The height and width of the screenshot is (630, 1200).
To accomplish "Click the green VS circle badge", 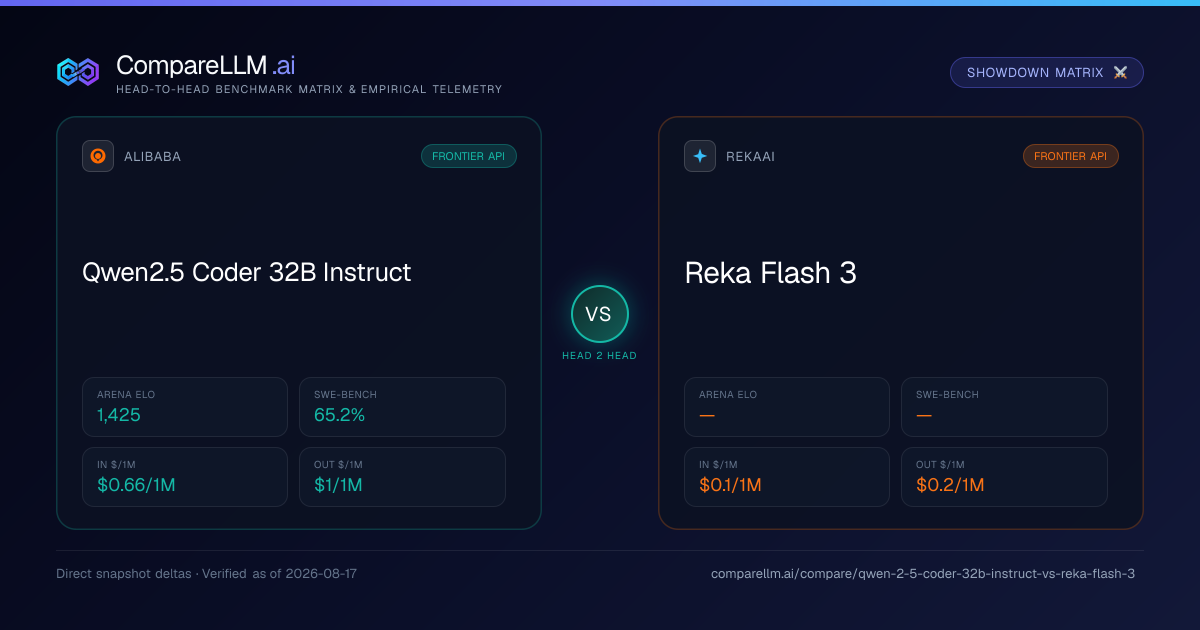I will [x=599, y=314].
